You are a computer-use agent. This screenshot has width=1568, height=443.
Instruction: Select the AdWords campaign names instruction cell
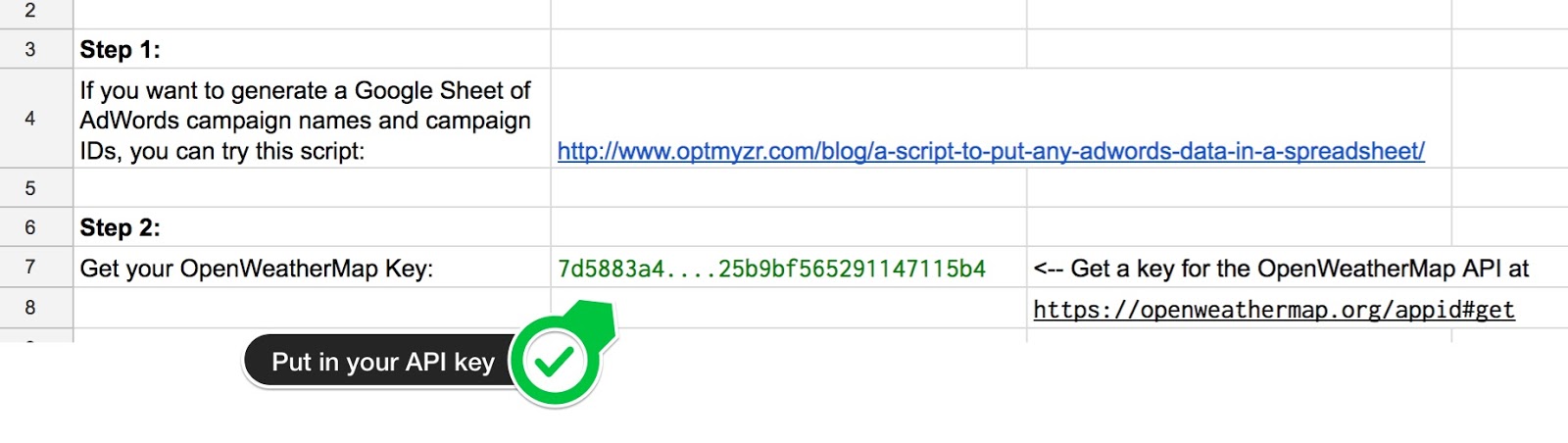point(312,119)
